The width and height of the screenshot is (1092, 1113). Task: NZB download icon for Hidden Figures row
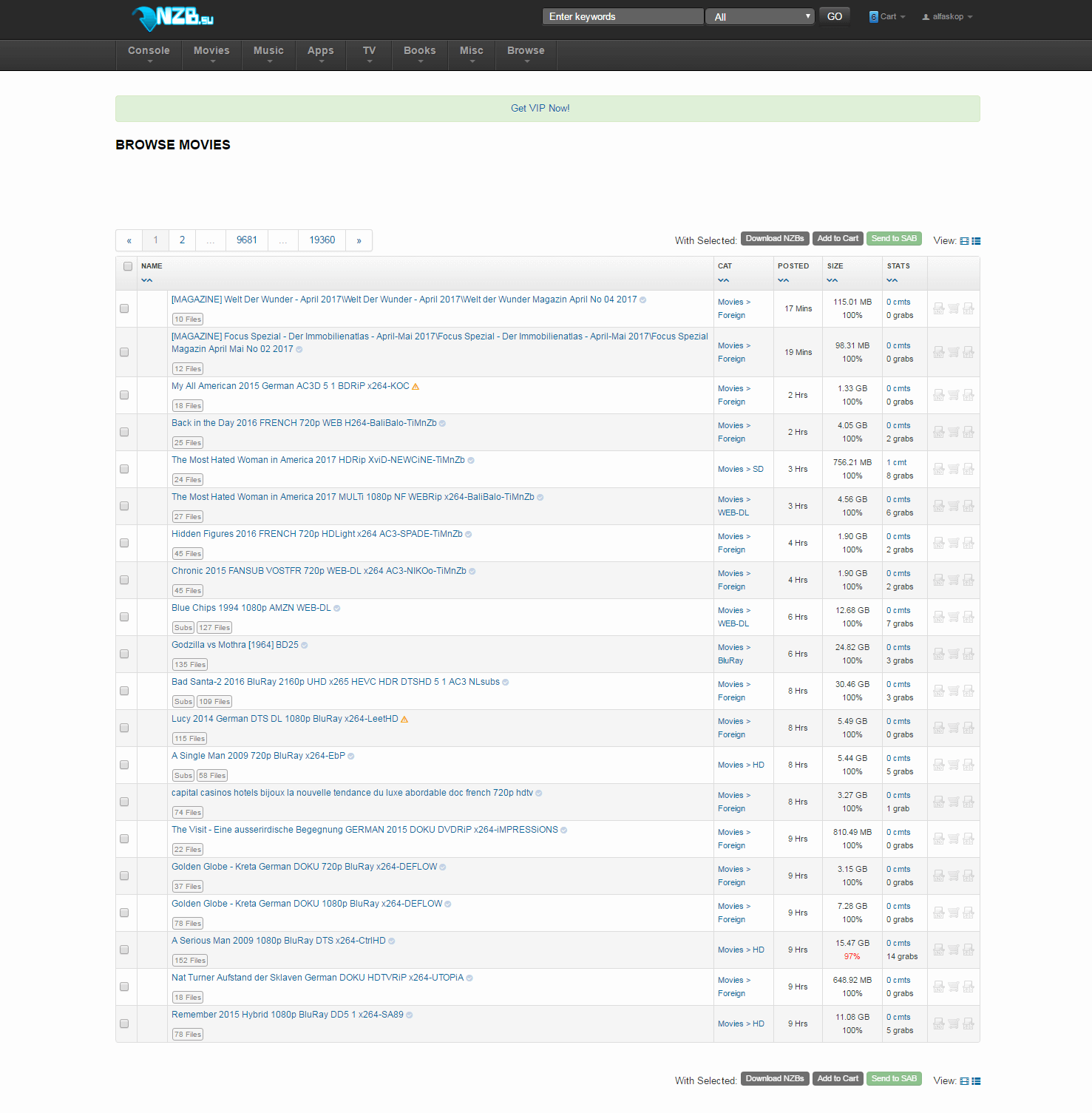(x=939, y=543)
